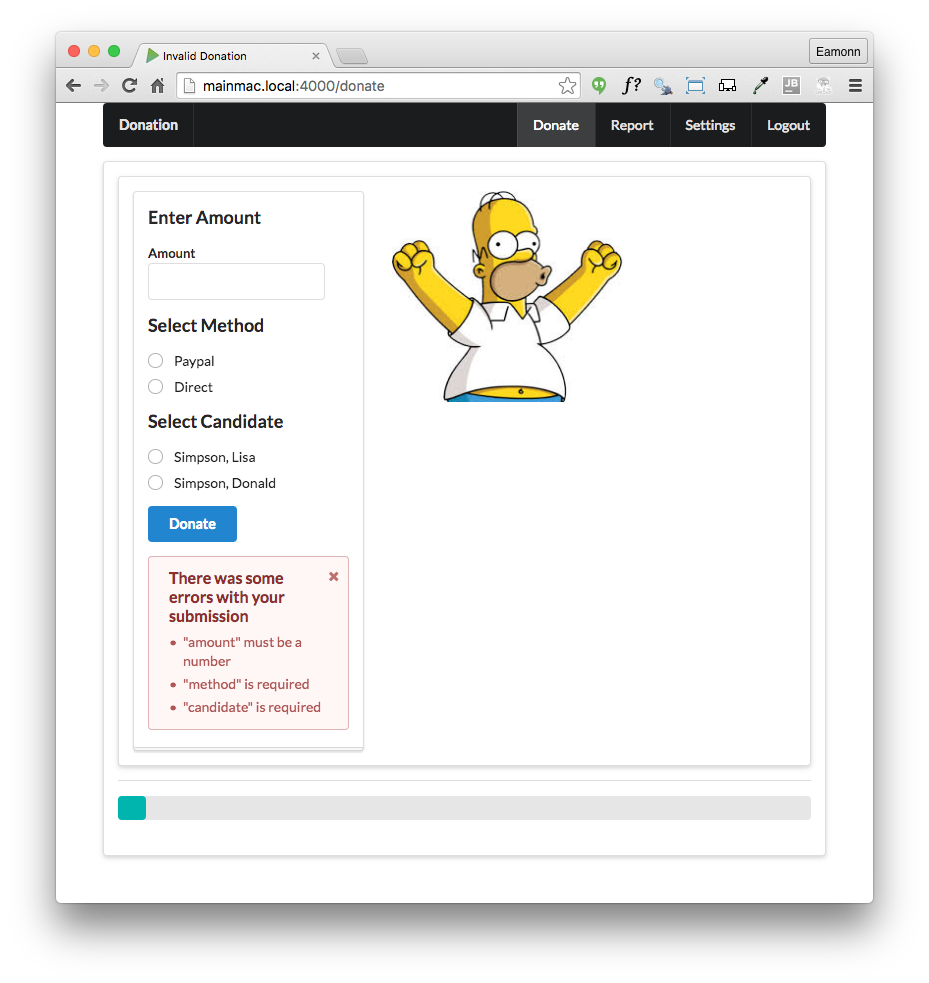Image resolution: width=929 pixels, height=983 pixels.
Task: Open the Hangouts extension icon
Action: pos(599,86)
